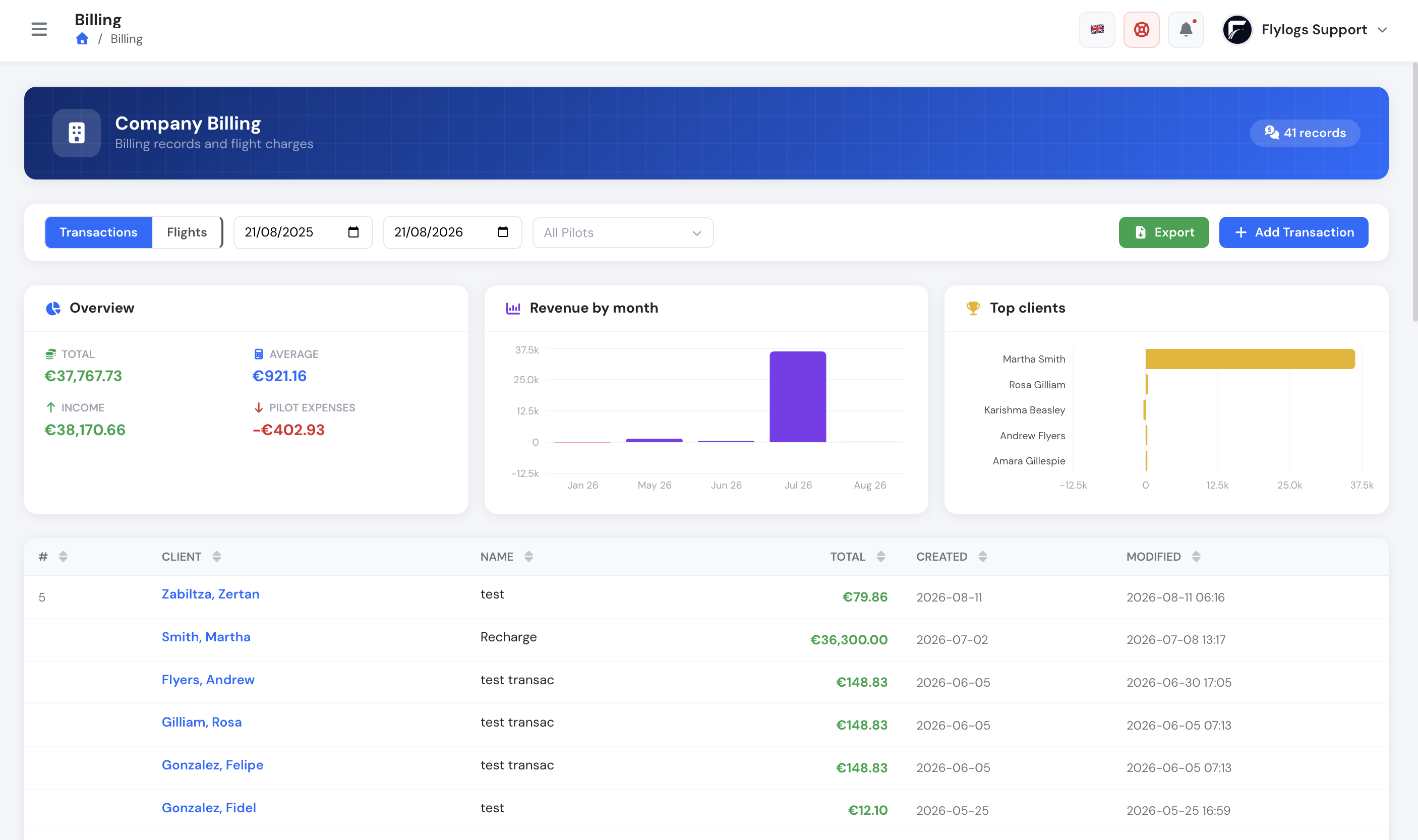Click the May 26 revenue bar
The width and height of the screenshot is (1418, 840).
coord(655,440)
